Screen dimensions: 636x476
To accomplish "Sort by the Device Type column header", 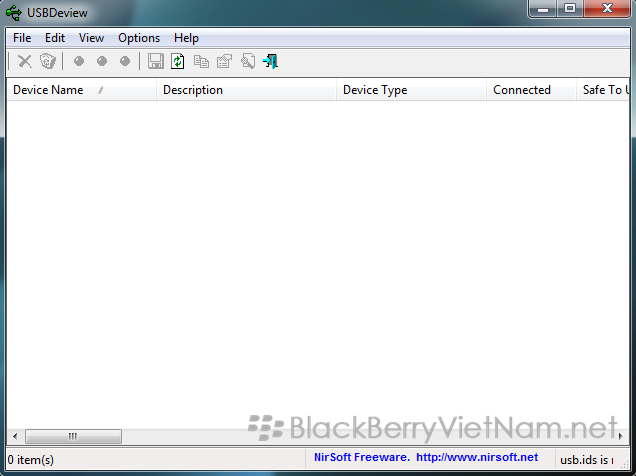I will pos(375,90).
